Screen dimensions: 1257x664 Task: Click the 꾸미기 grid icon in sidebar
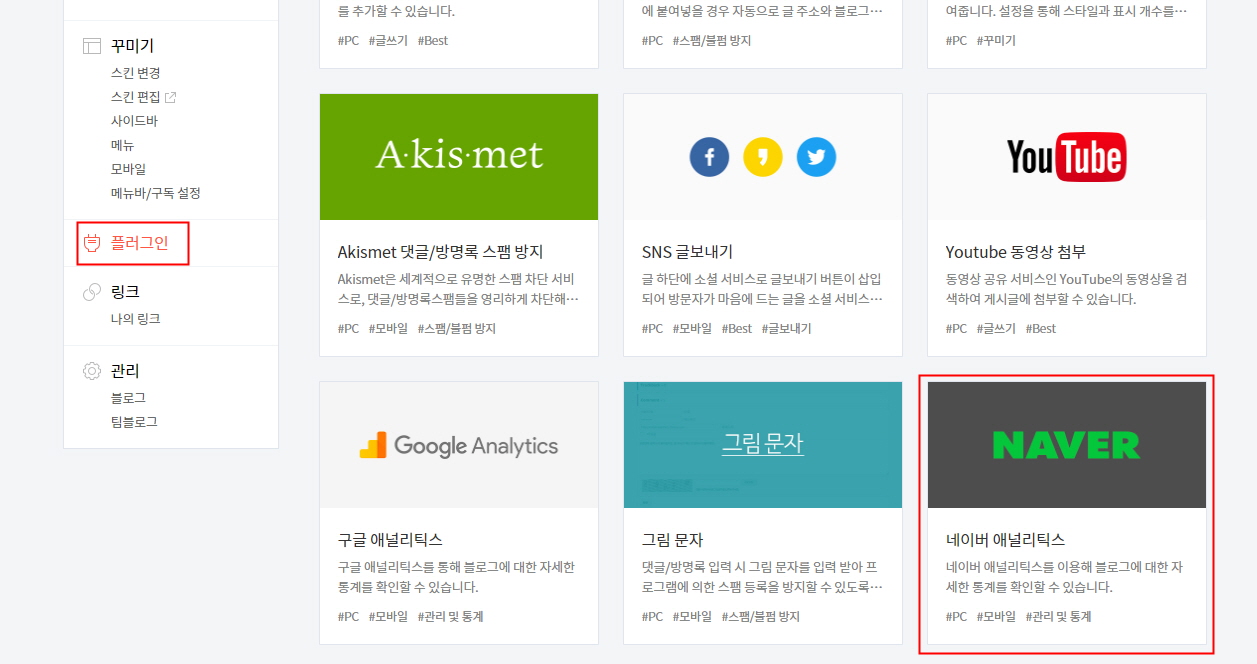point(92,45)
